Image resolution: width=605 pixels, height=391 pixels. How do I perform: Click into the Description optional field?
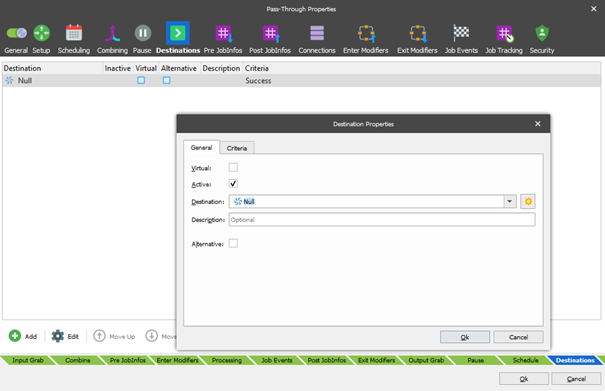[382, 220]
